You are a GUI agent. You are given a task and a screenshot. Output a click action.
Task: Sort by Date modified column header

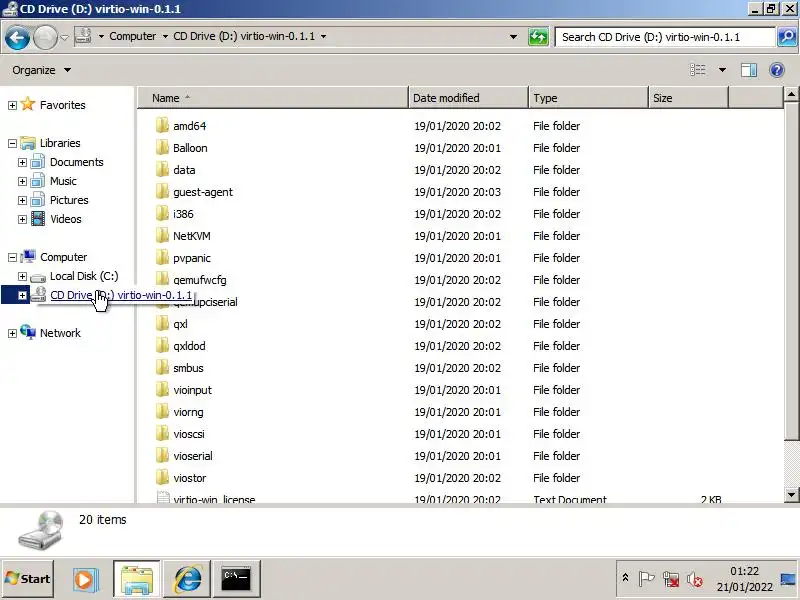tap(468, 98)
